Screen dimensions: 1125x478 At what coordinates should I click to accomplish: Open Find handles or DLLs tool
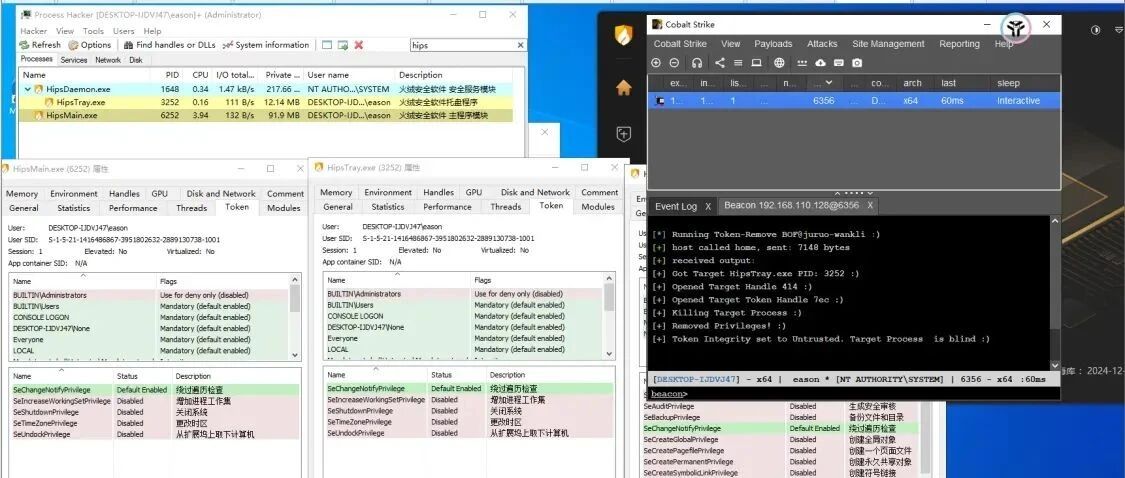(169, 44)
